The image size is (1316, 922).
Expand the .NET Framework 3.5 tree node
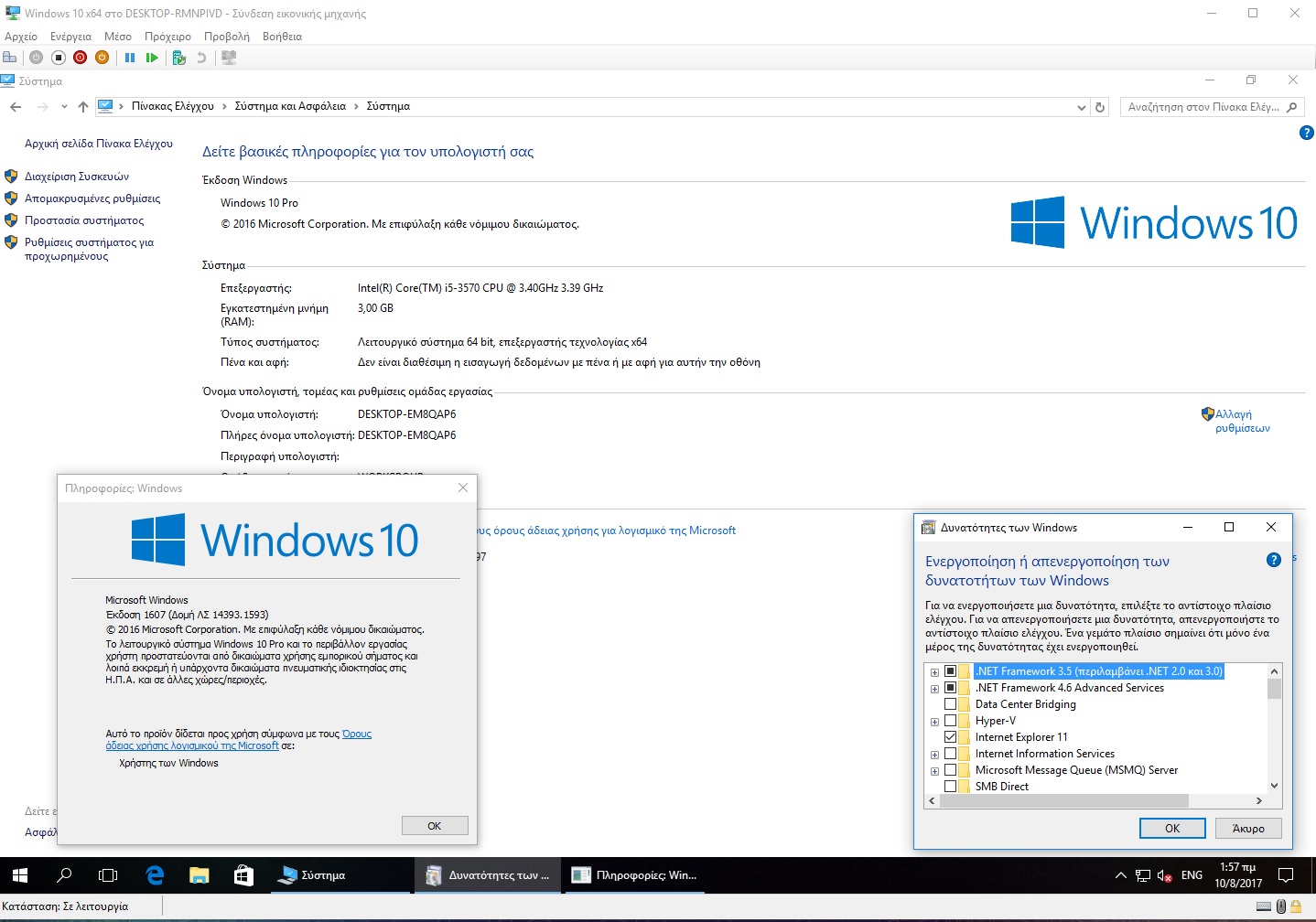tap(934, 672)
